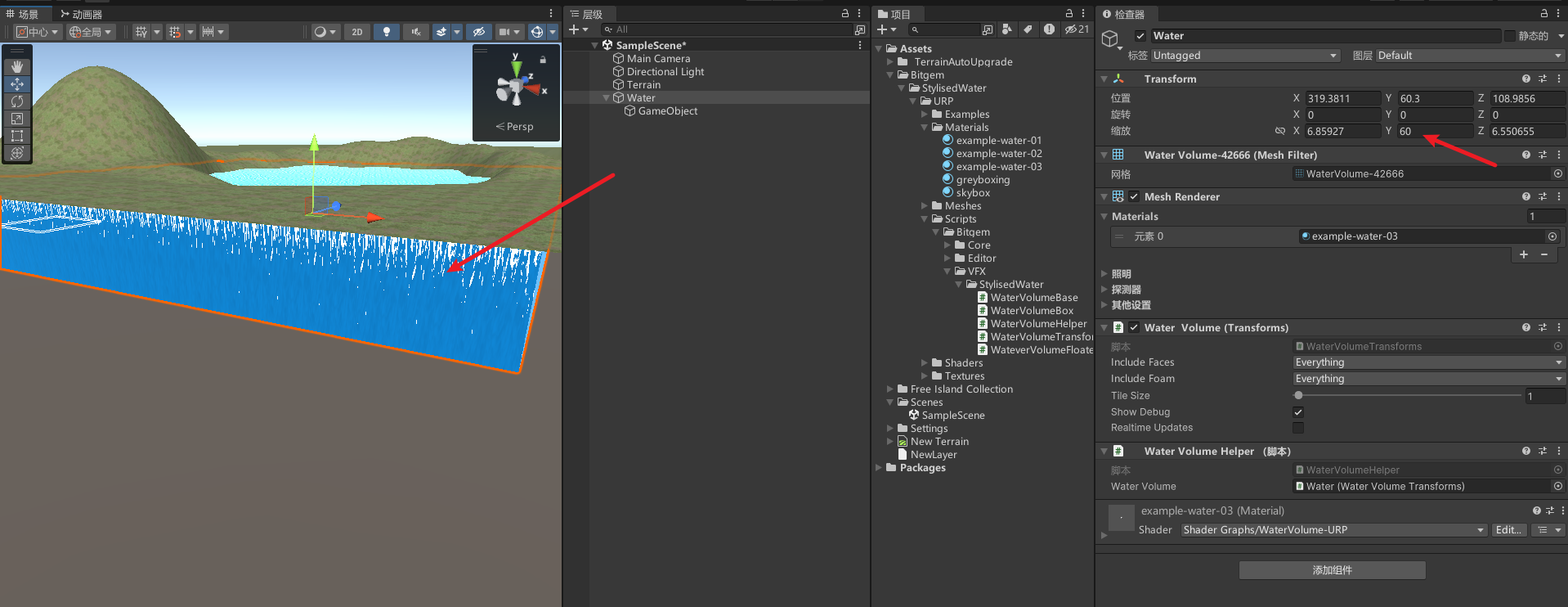Select the Move tool in scene toolbar
The height and width of the screenshot is (607, 1568).
pos(16,84)
